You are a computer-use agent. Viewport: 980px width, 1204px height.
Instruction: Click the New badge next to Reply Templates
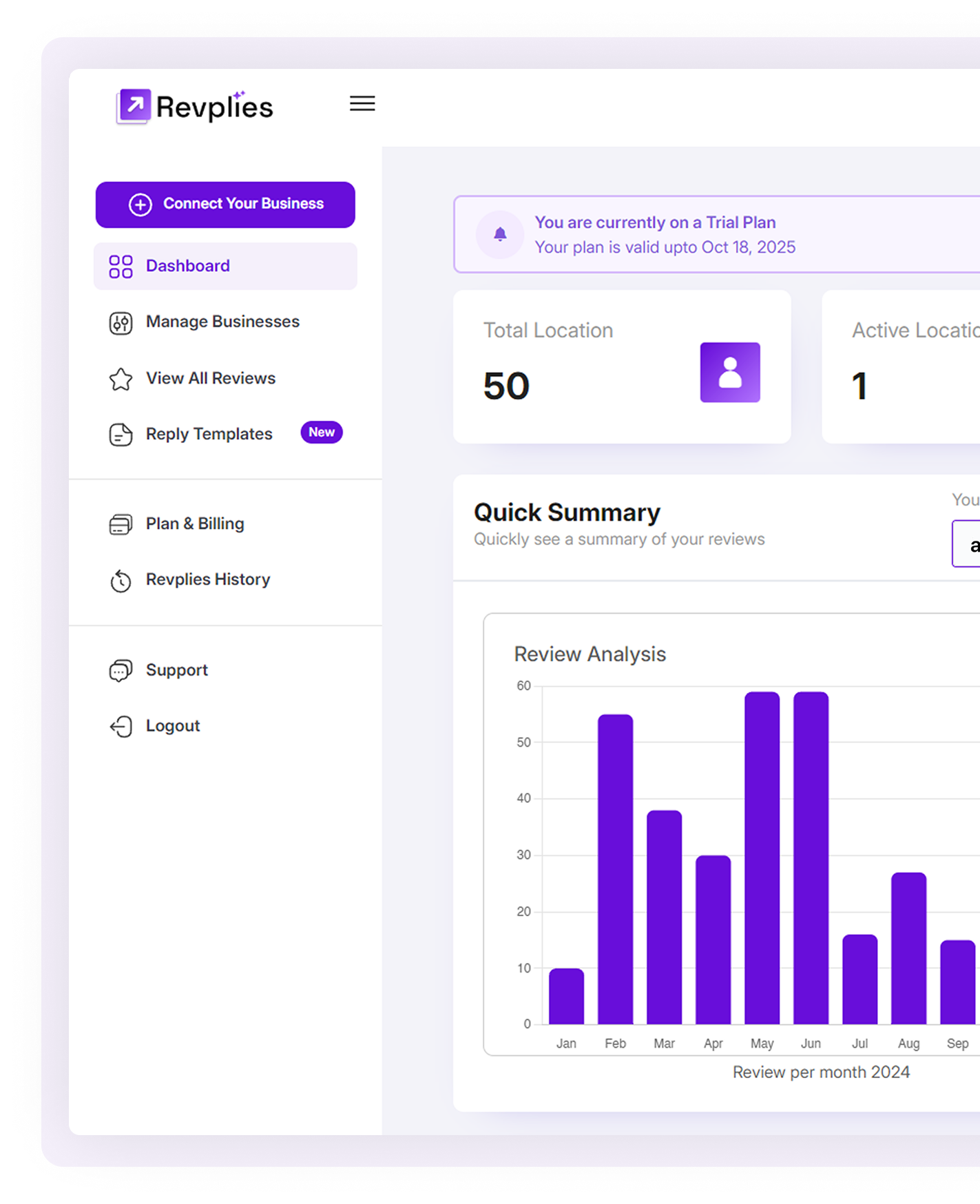point(321,433)
